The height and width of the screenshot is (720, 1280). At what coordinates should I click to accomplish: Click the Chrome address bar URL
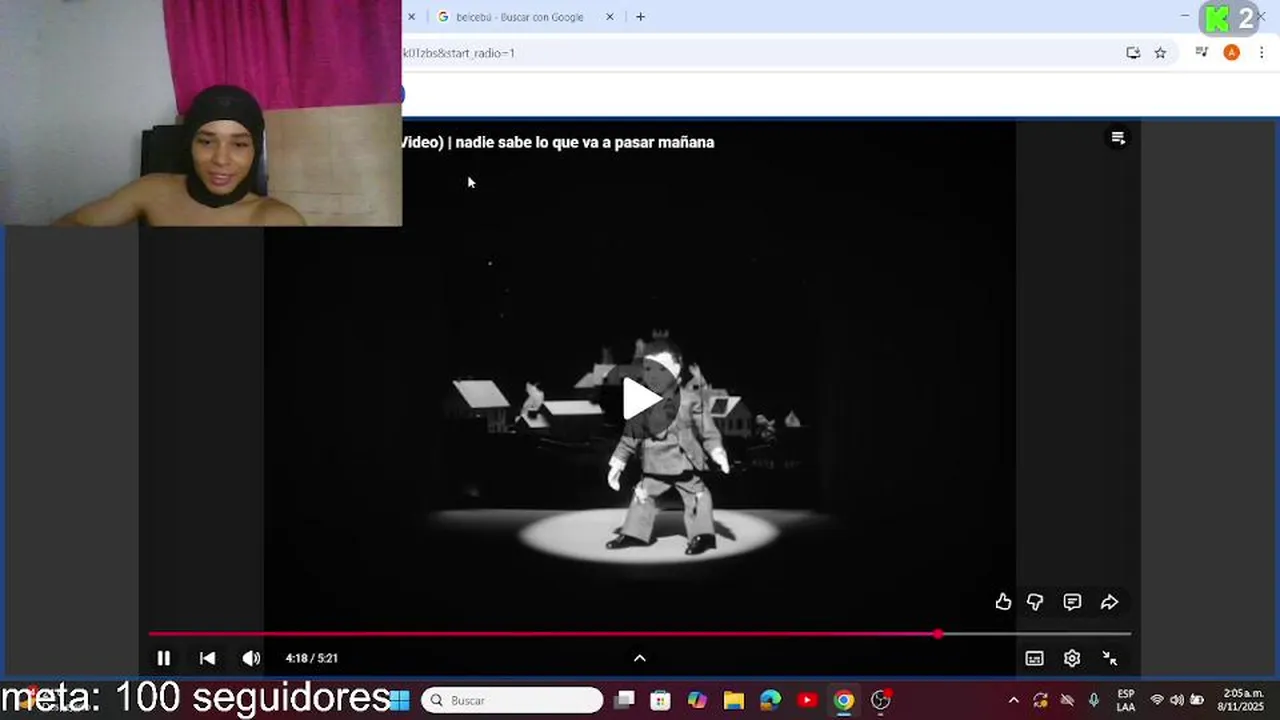coord(459,53)
